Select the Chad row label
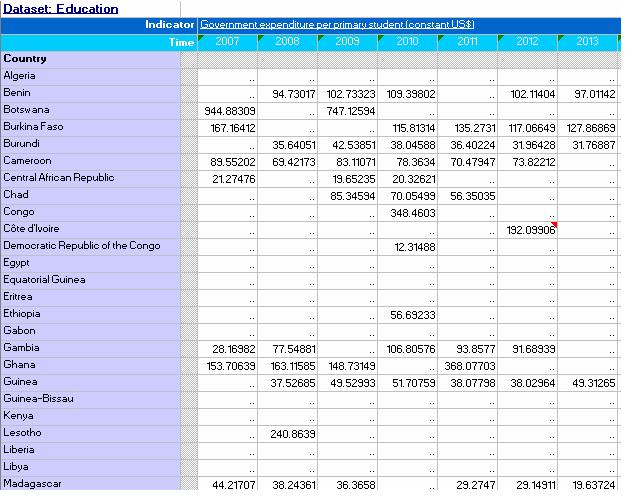The width and height of the screenshot is (626, 496). [16, 194]
